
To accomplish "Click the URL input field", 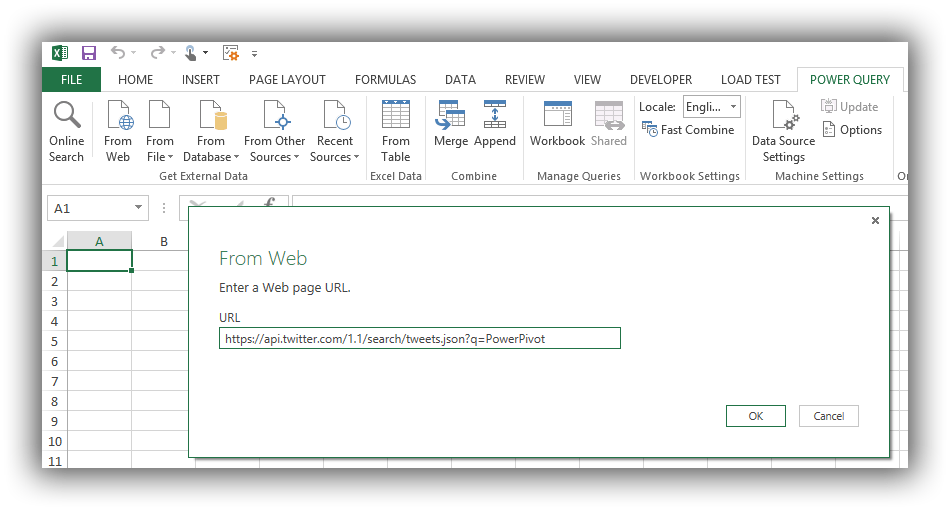I will coord(420,339).
